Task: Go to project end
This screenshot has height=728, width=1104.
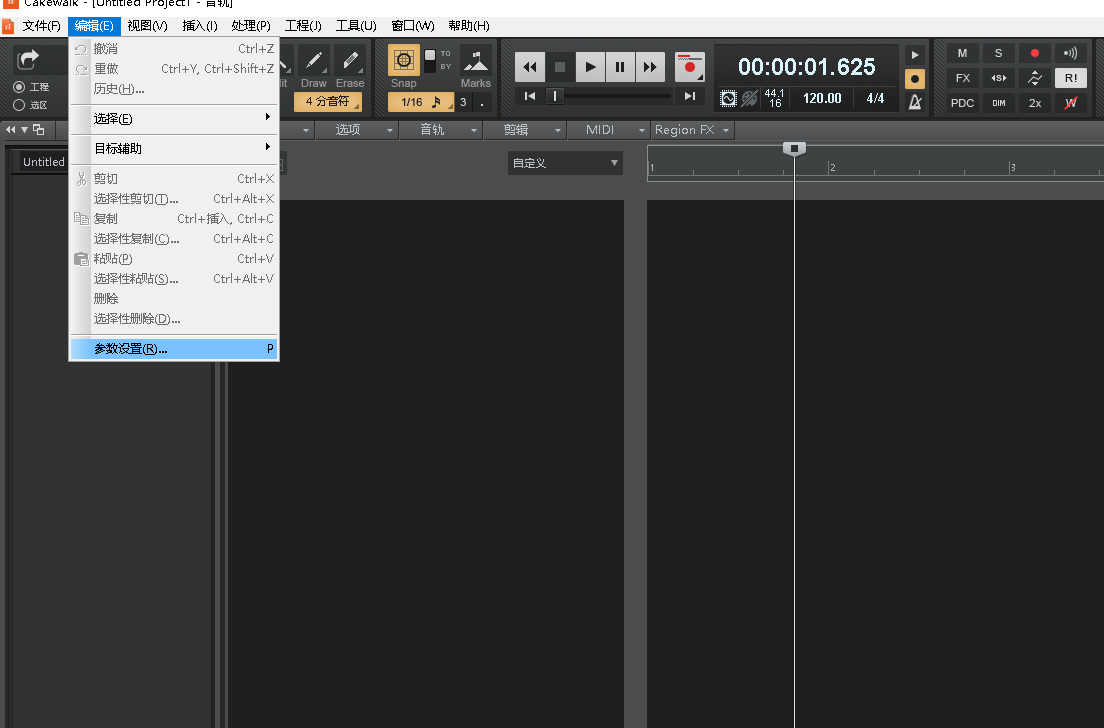Action: pos(690,96)
